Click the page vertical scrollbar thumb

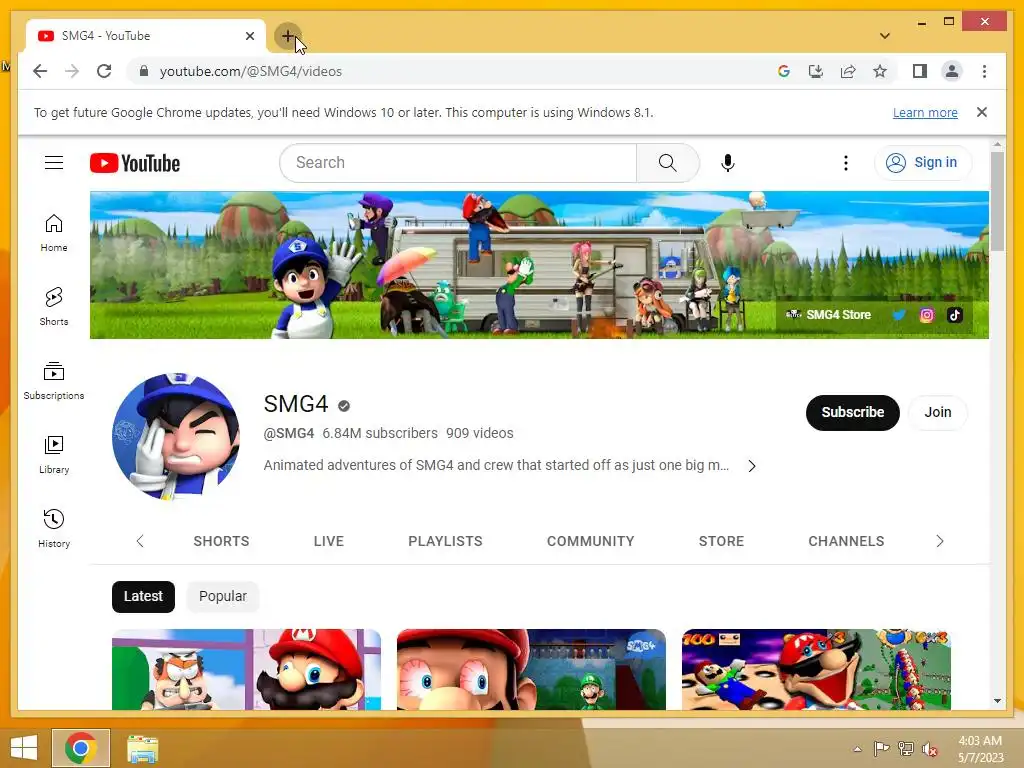click(x=997, y=200)
